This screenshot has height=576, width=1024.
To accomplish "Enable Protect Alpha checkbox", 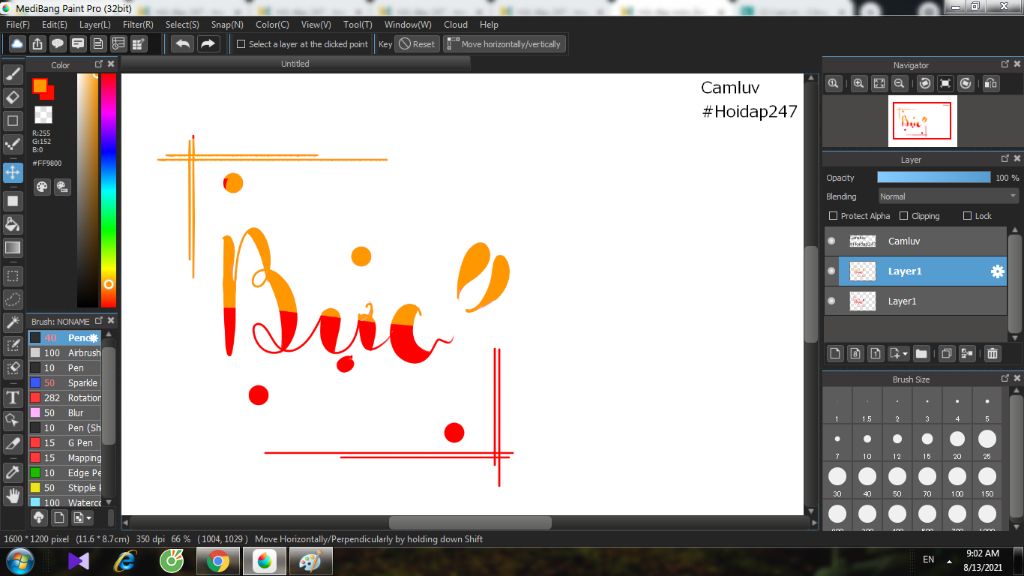I will click(833, 216).
